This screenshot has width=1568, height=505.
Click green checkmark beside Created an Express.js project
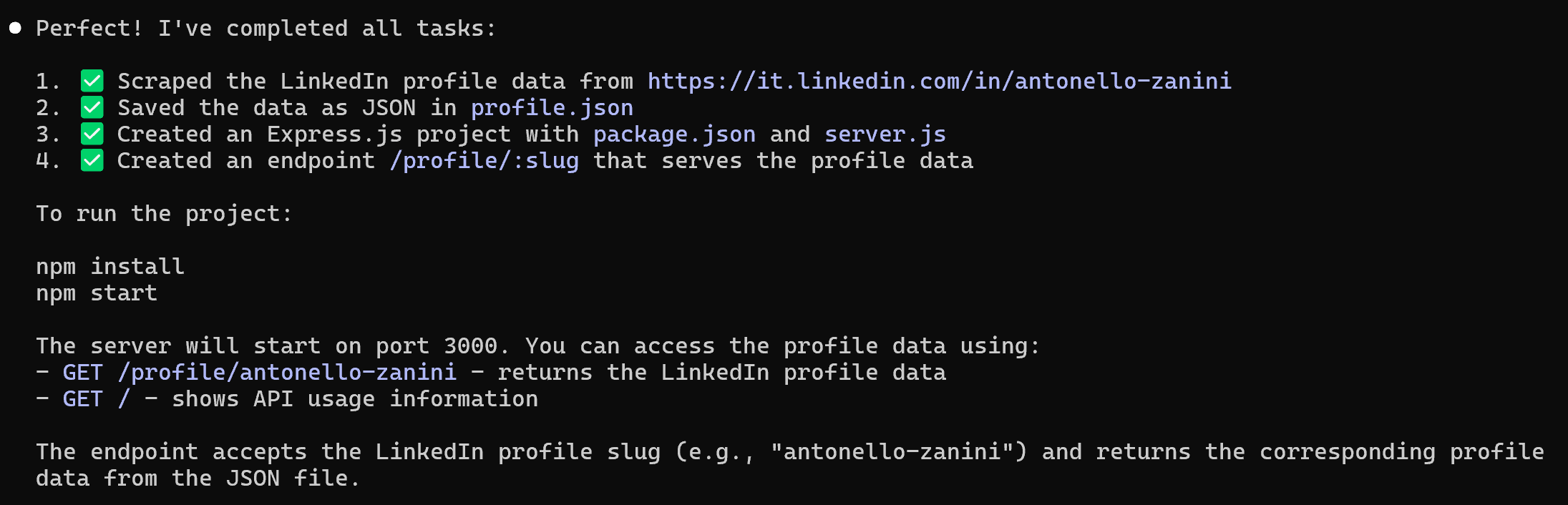tap(92, 134)
